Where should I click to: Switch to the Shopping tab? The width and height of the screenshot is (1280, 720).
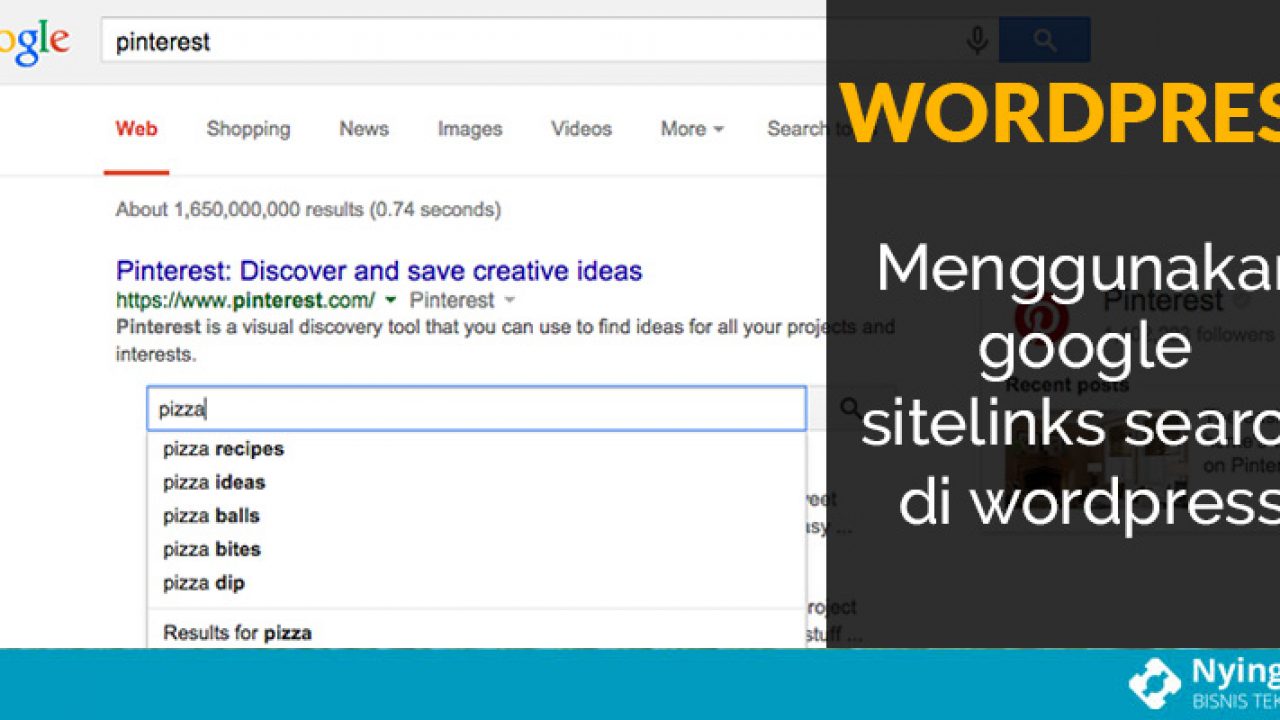(248, 128)
